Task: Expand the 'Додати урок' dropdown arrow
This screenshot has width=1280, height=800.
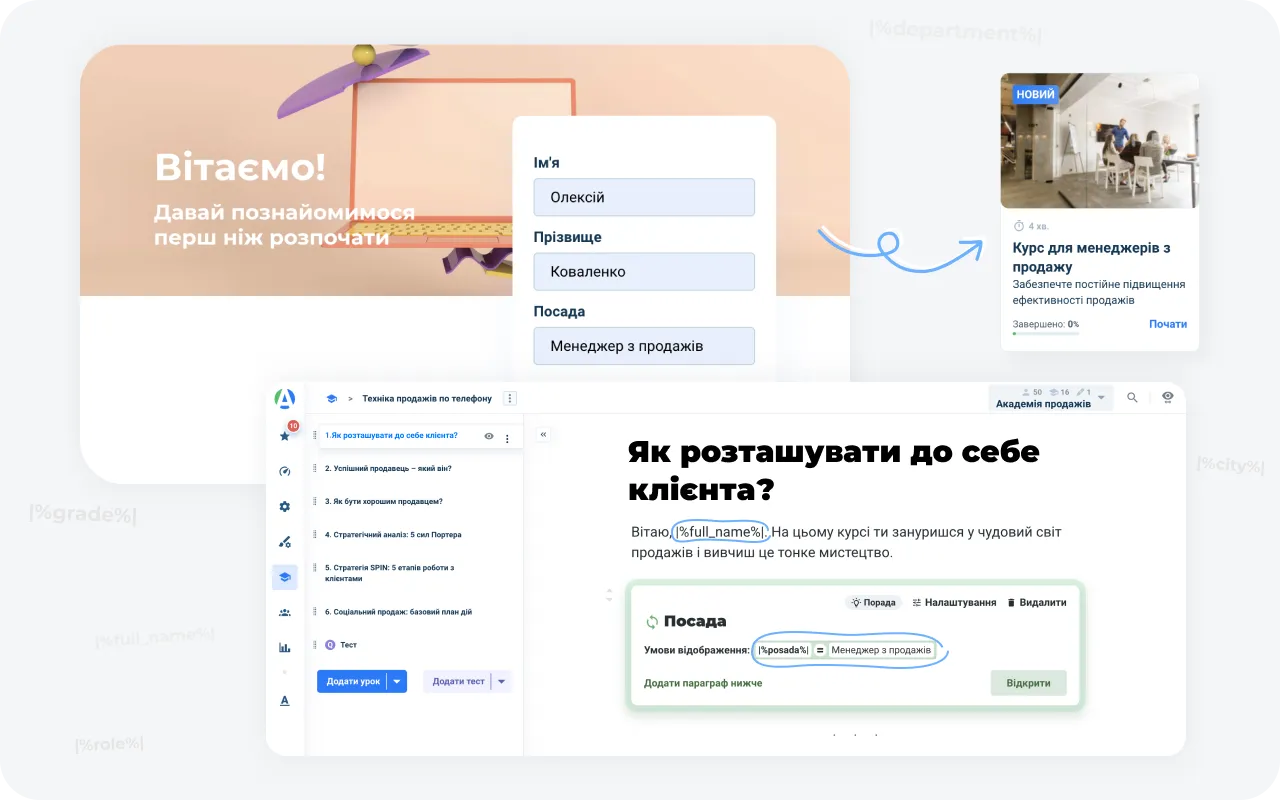Action: [x=398, y=681]
